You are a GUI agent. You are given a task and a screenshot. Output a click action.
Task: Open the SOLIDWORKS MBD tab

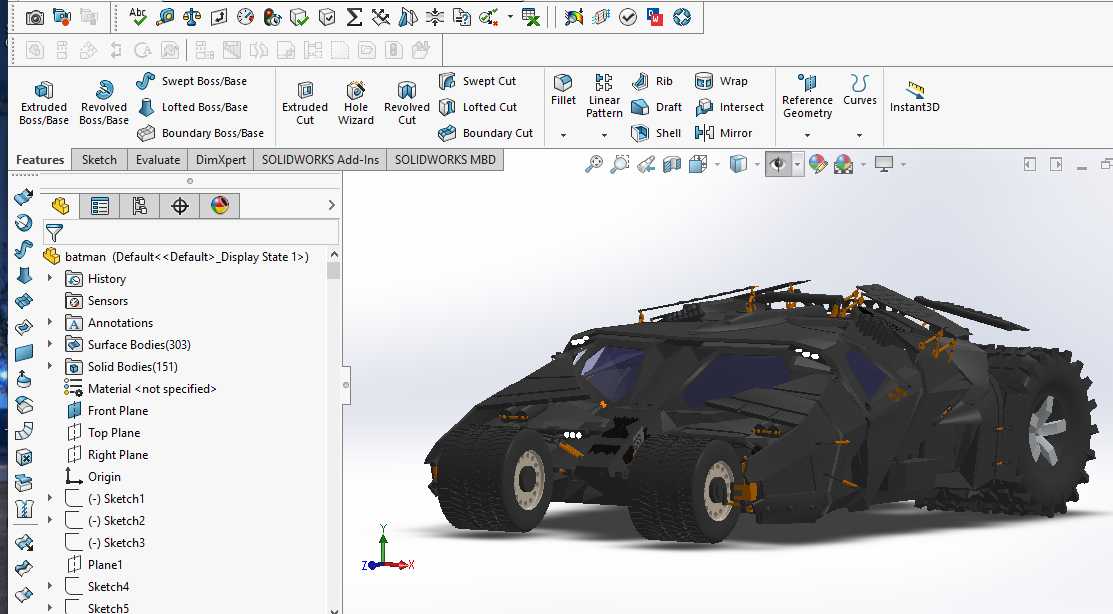point(445,160)
